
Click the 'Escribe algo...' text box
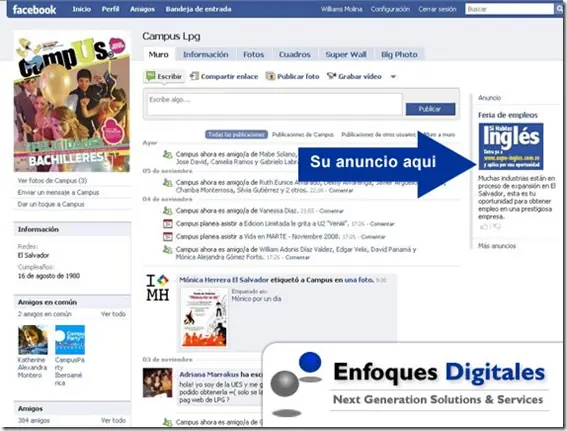click(274, 104)
